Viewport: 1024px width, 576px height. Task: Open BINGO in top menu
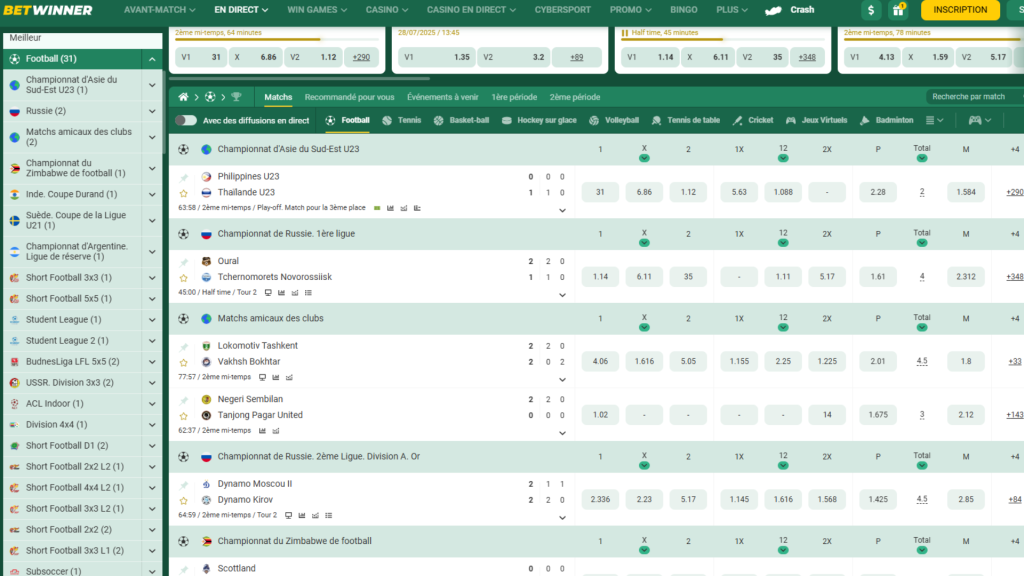(684, 10)
